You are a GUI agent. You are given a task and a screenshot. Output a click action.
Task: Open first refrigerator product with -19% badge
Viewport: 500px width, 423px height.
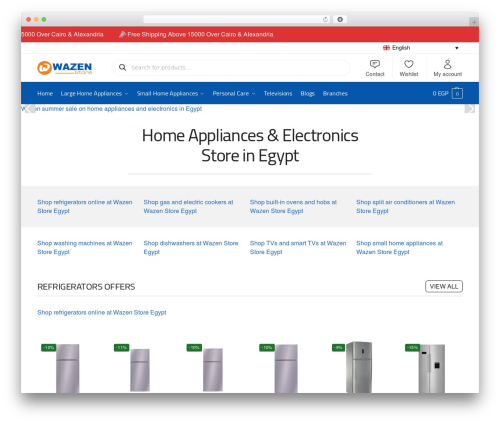[68, 368]
